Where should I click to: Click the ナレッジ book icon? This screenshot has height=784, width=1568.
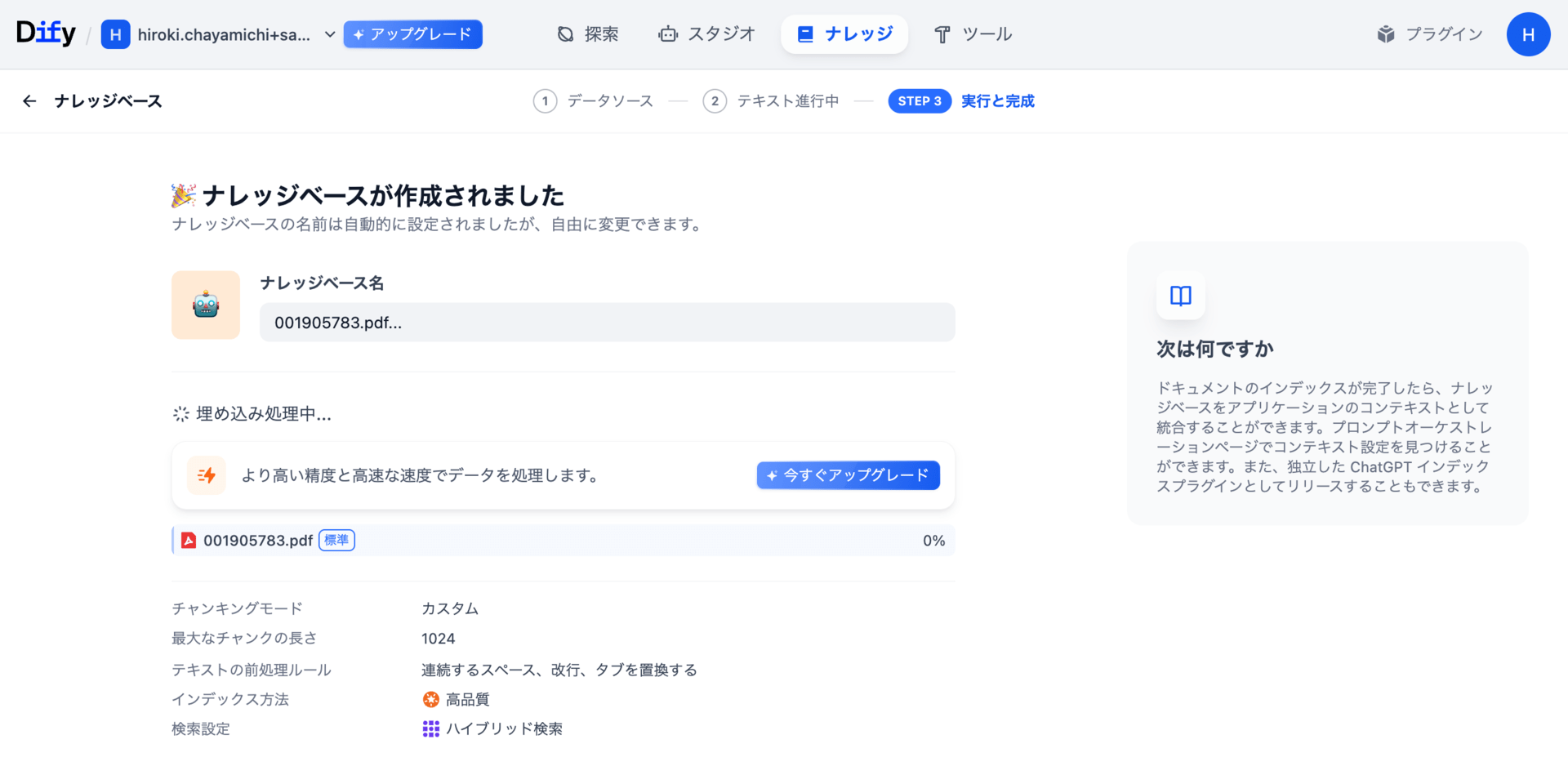(805, 33)
